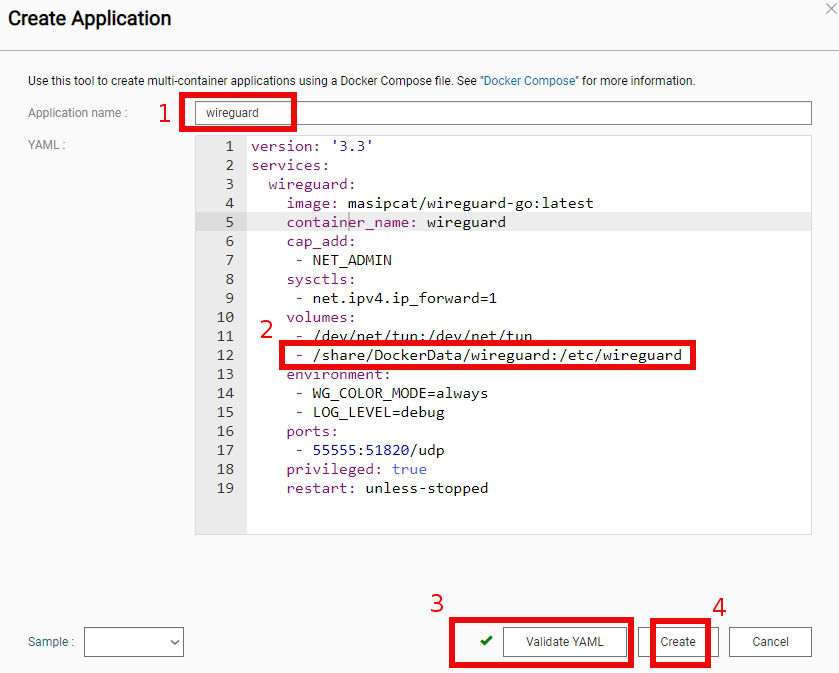Click the green validation checkmark icon
839x673 pixels.
[486, 641]
